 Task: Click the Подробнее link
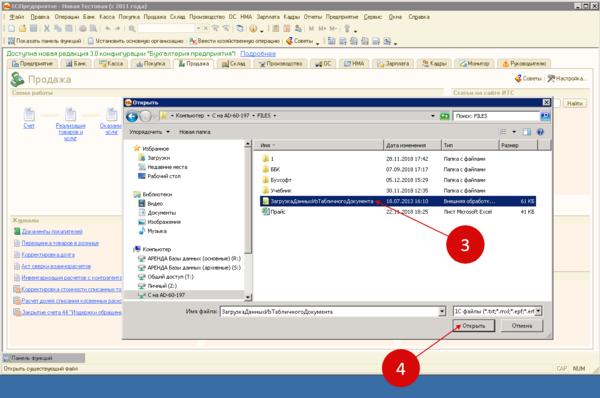click(258, 54)
